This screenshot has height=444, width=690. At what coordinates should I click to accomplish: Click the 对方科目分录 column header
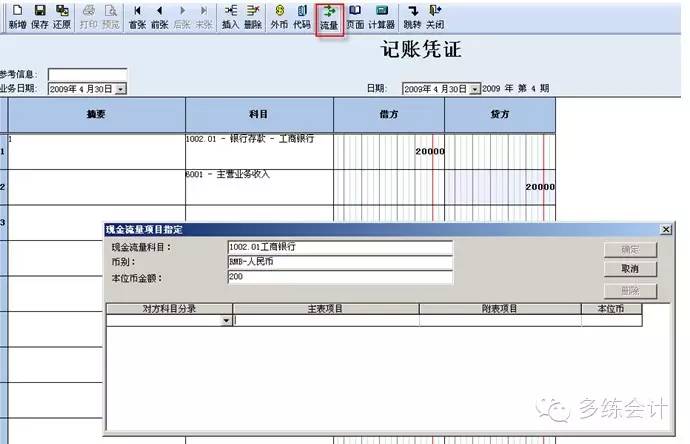[169, 308]
